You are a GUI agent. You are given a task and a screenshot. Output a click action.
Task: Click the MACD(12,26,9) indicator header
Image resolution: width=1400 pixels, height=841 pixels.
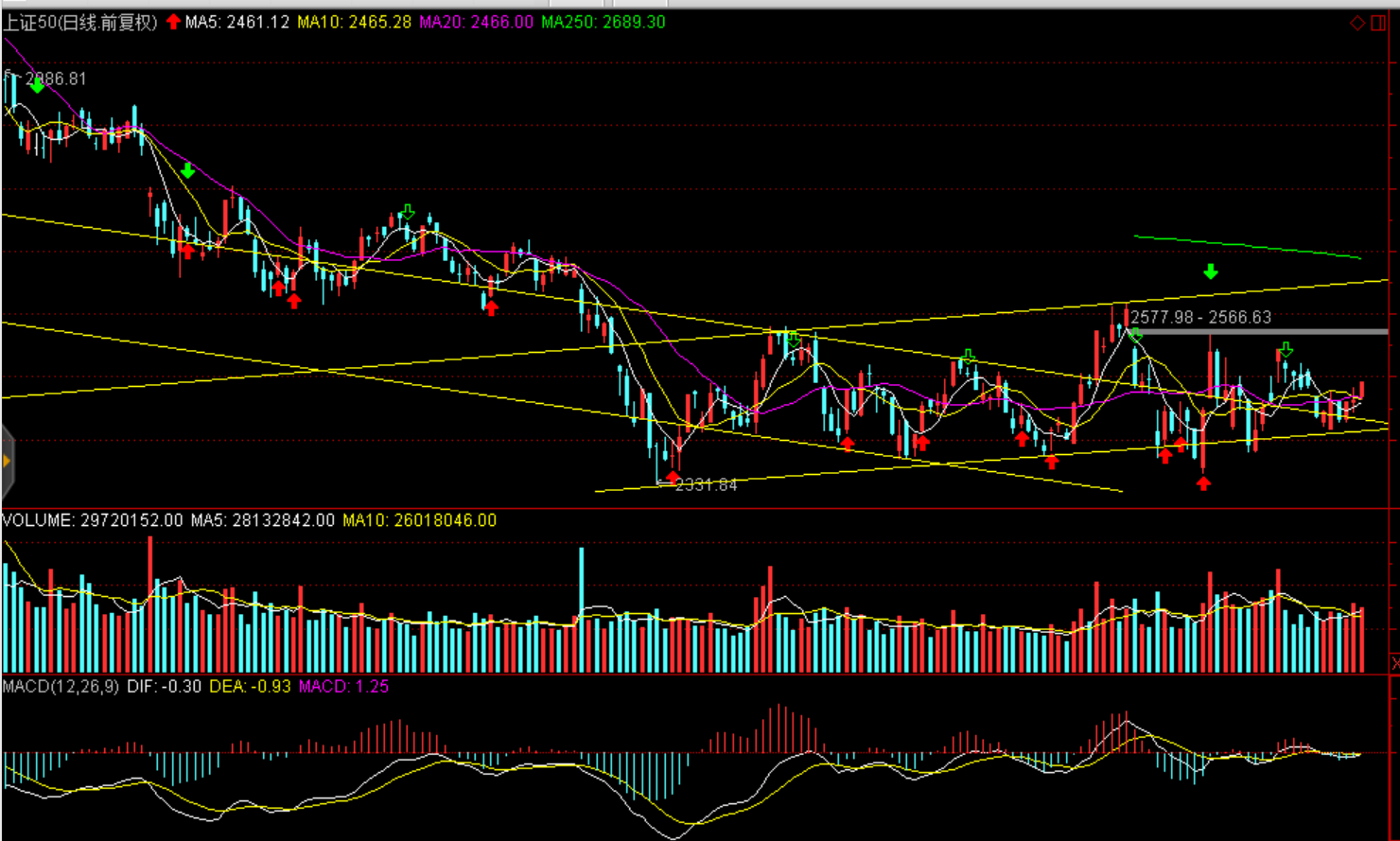pyautogui.click(x=61, y=686)
